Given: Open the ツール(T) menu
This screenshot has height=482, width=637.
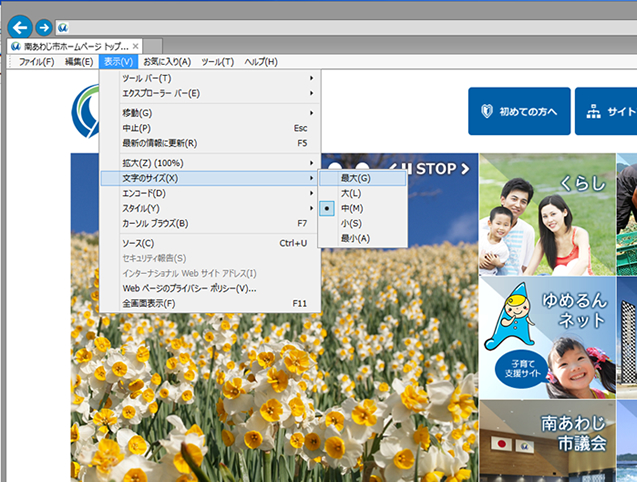Looking at the screenshot, I should point(218,62).
